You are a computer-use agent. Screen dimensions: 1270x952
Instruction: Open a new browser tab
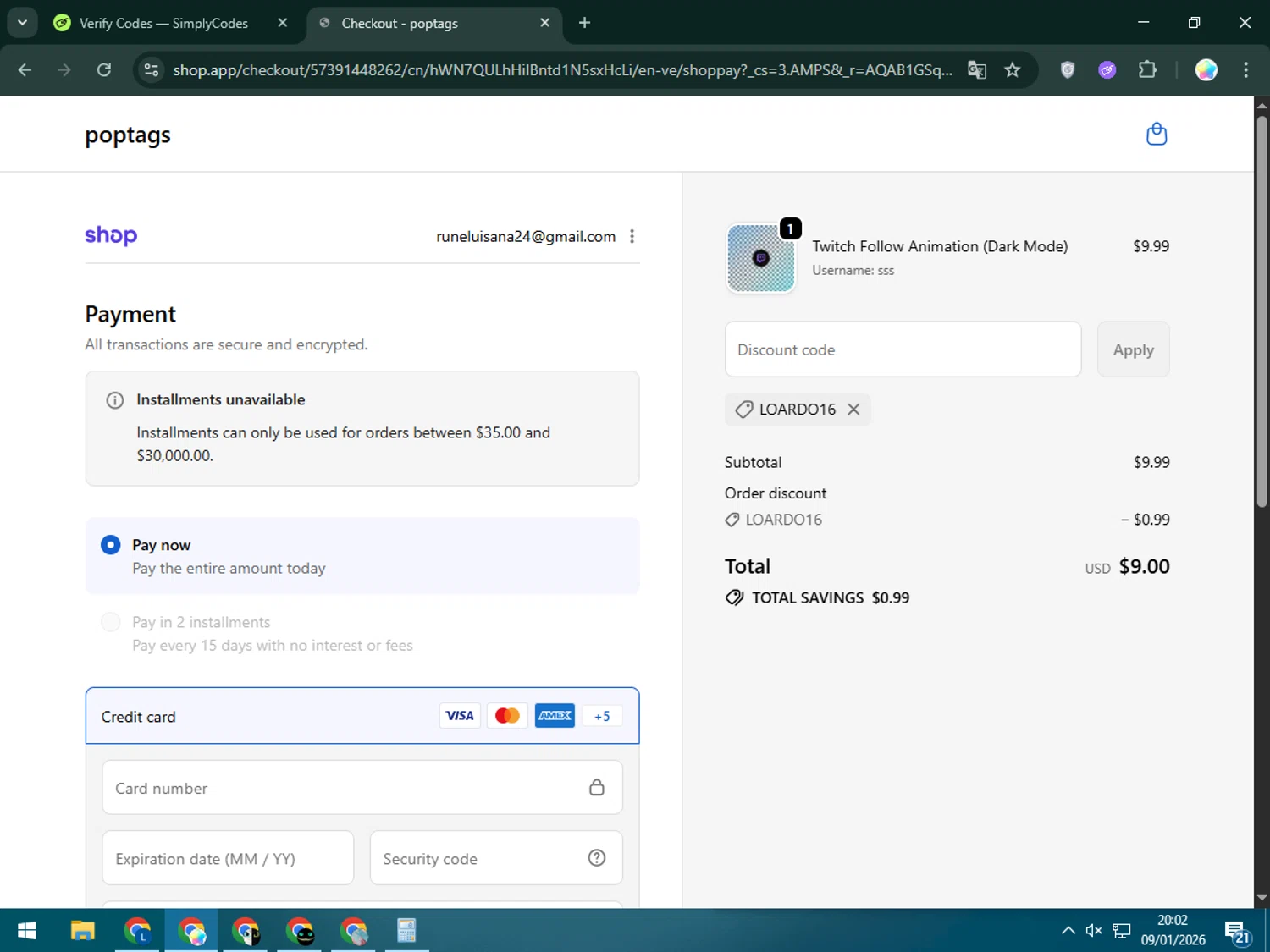click(x=584, y=23)
